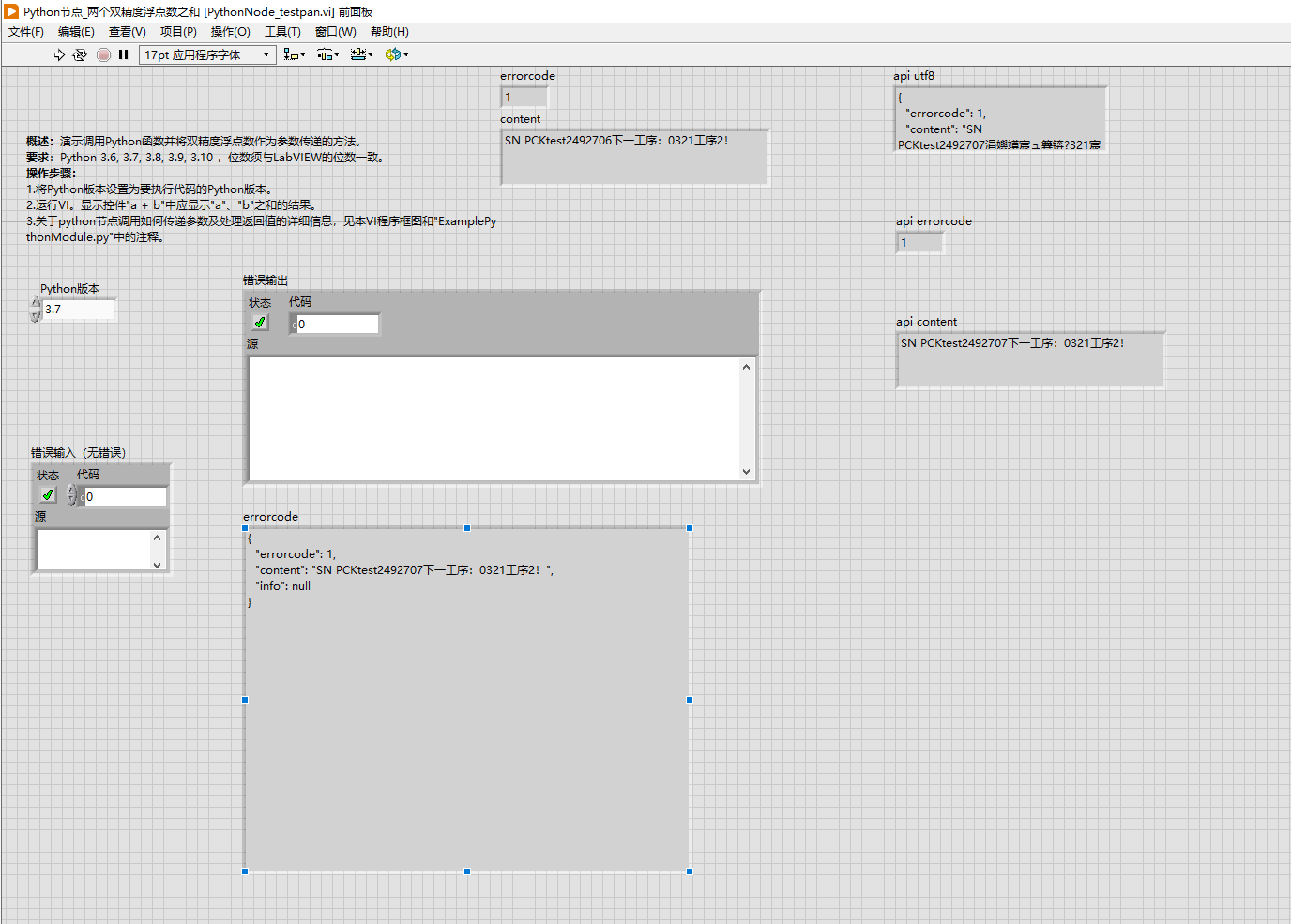Open the Distribute Objects tool

(x=327, y=55)
